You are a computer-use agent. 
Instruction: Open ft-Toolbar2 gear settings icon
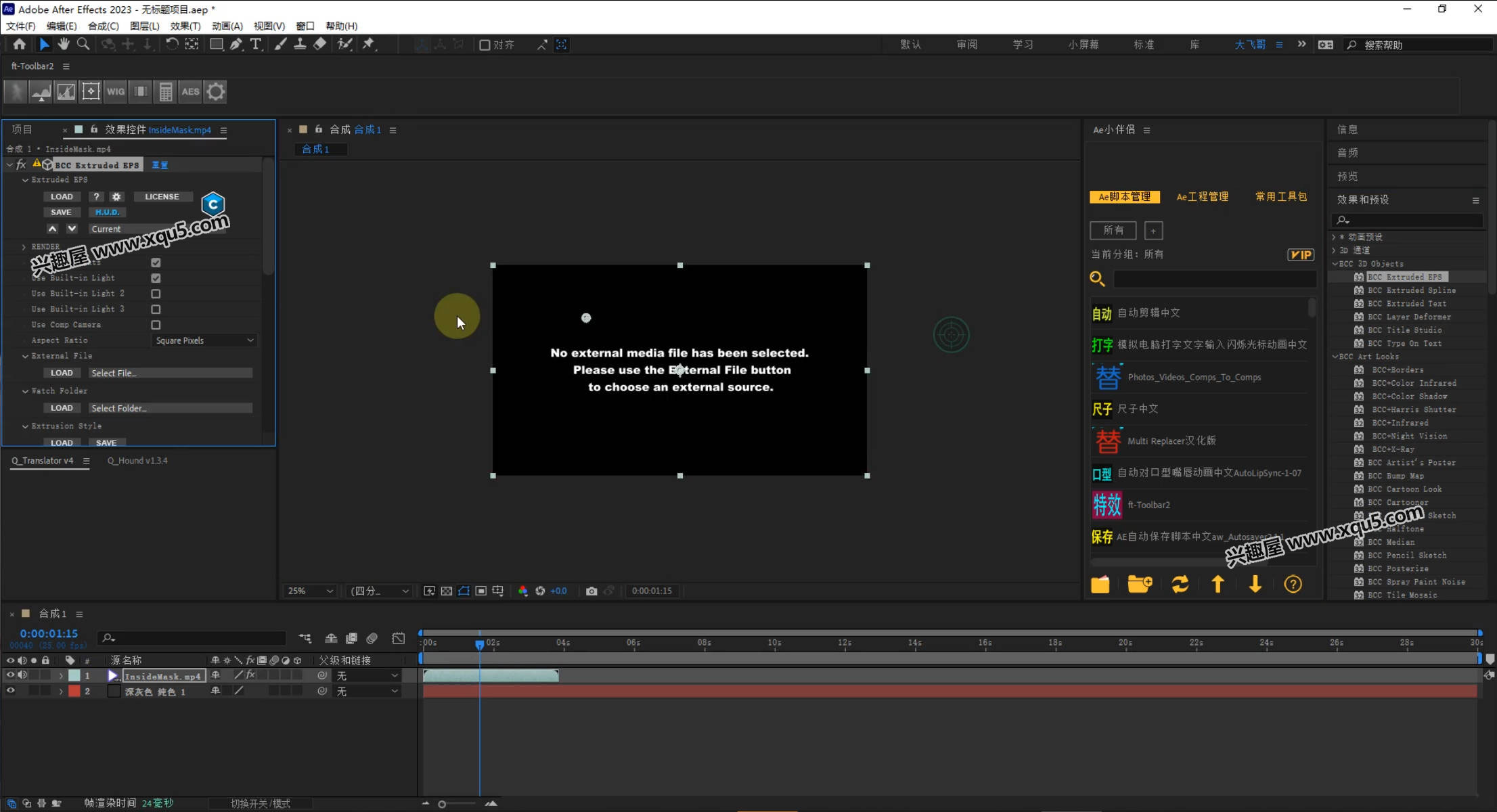(216, 91)
